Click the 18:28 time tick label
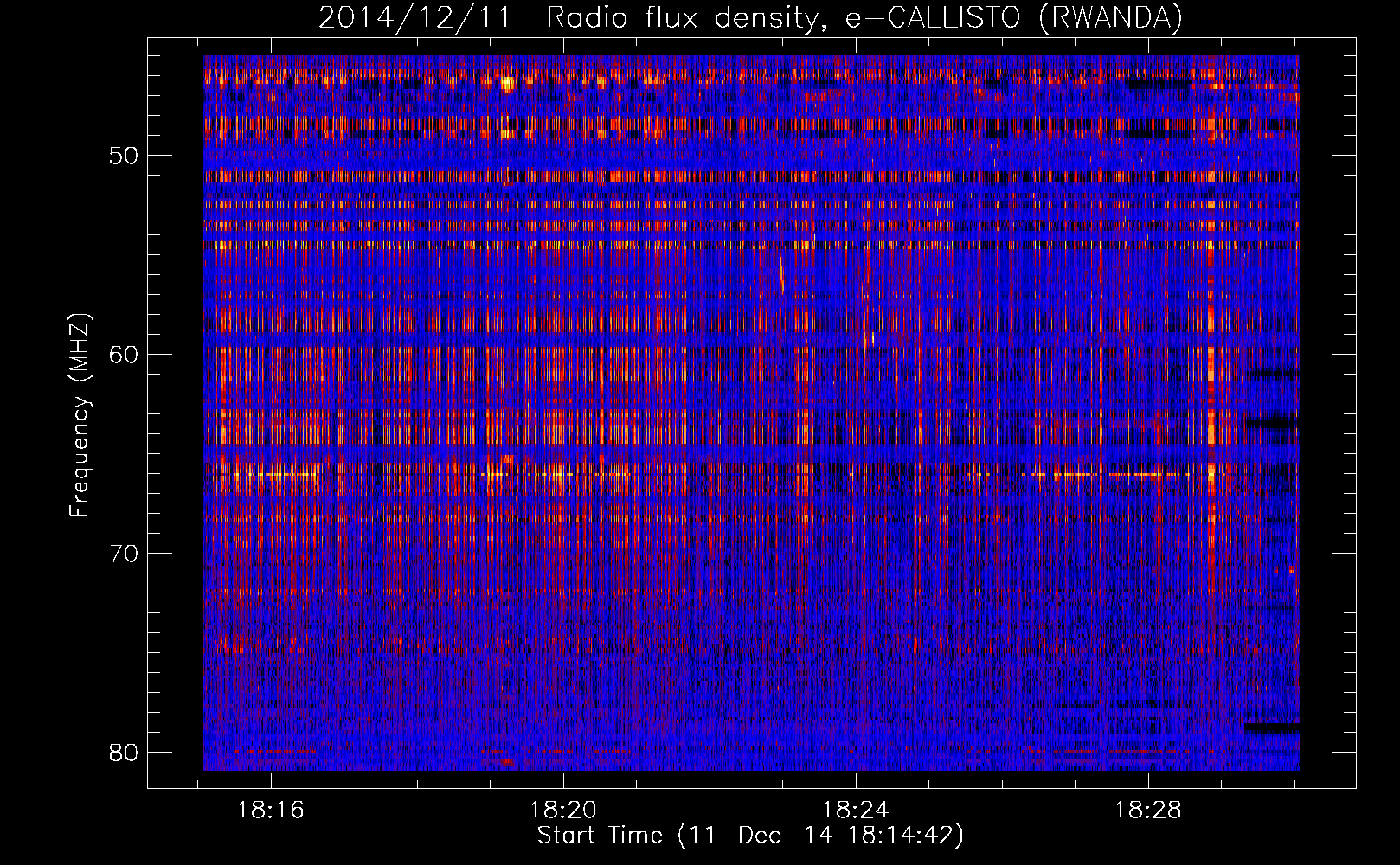The height and width of the screenshot is (865, 1400). pos(1147,811)
